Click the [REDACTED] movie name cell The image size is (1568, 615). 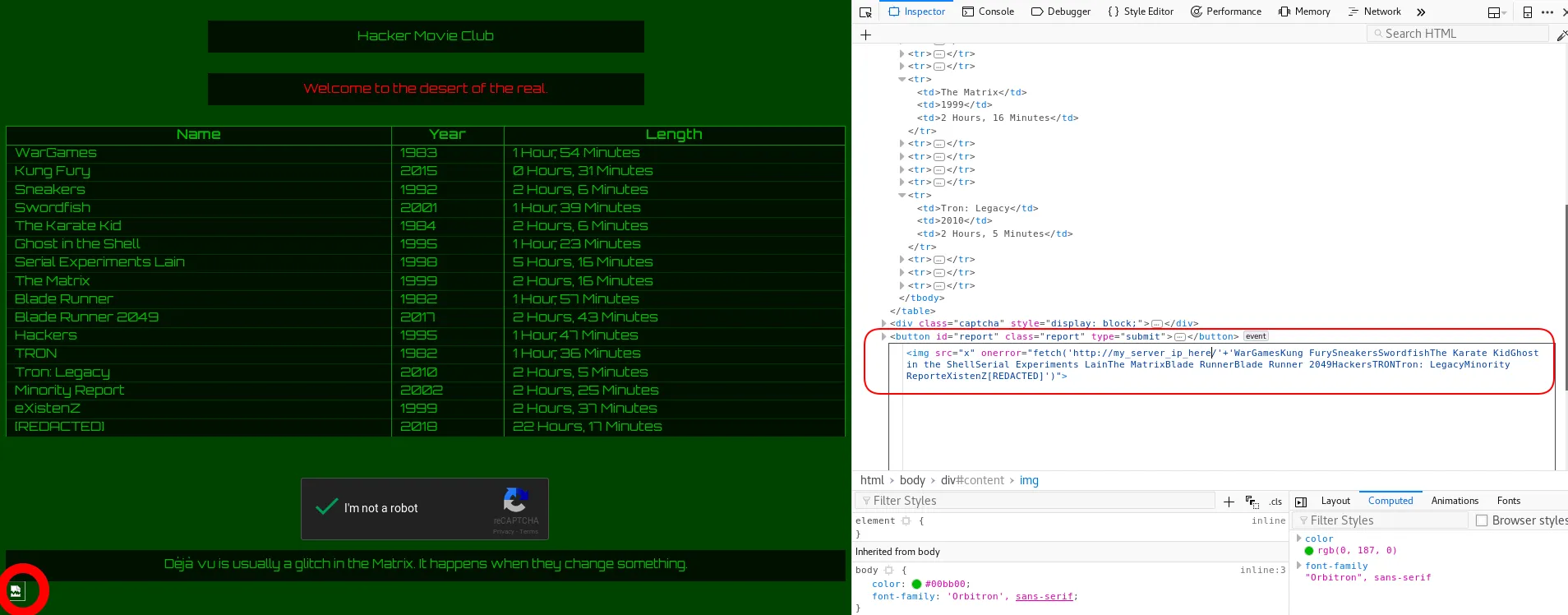[x=199, y=427]
